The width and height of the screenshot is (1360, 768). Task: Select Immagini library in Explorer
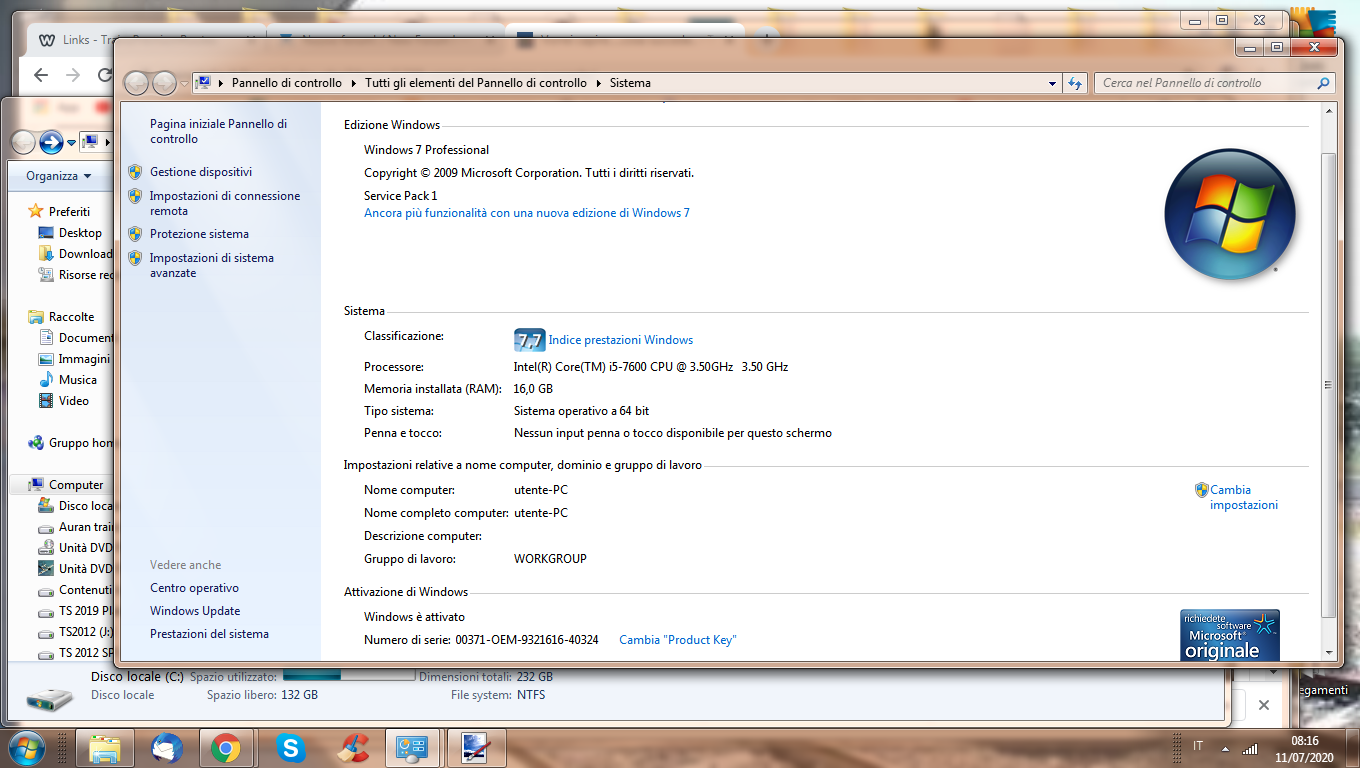[x=75, y=358]
